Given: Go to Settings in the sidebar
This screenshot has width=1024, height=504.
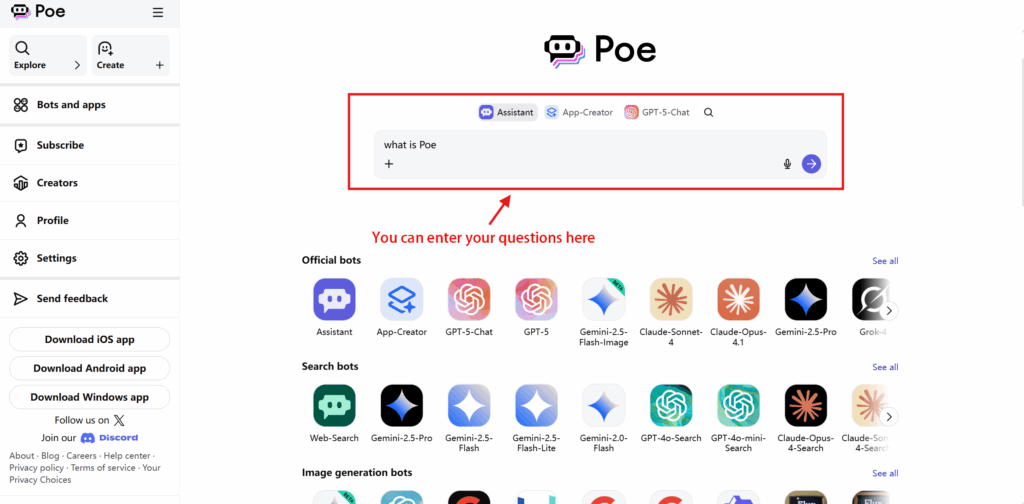Looking at the screenshot, I should 89,259.
